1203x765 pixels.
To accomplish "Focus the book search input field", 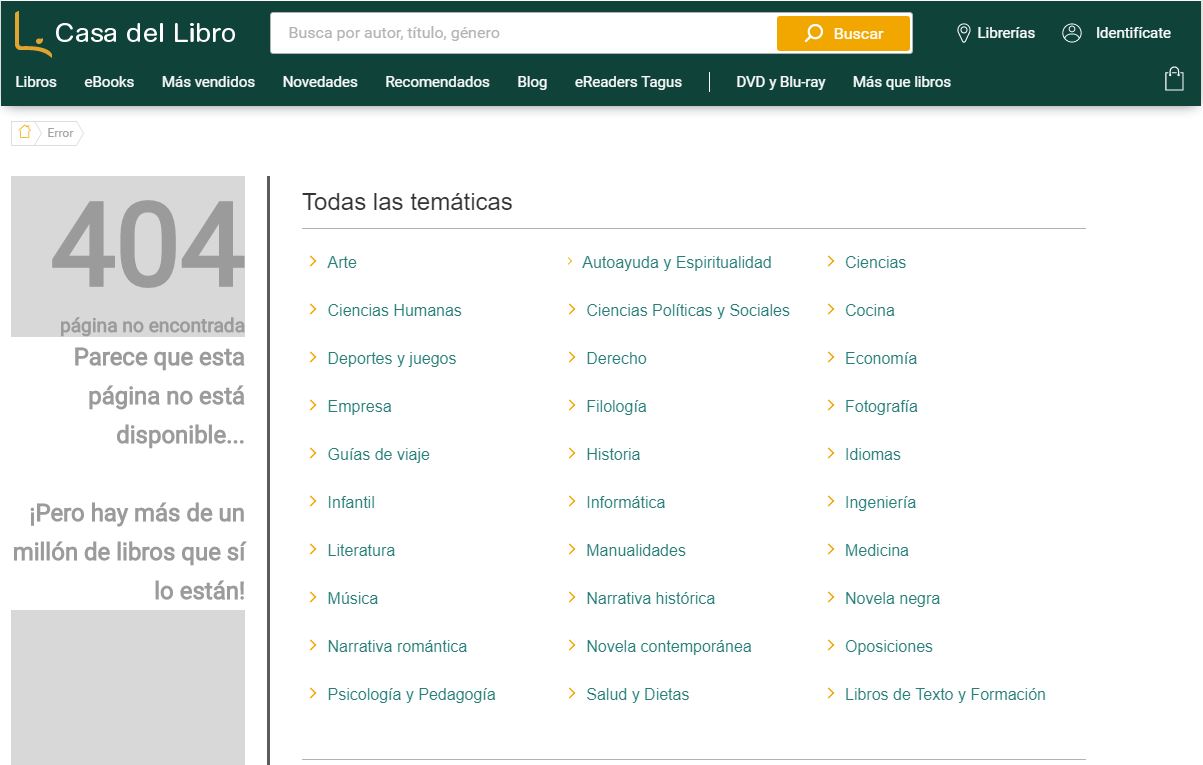I will pos(525,33).
